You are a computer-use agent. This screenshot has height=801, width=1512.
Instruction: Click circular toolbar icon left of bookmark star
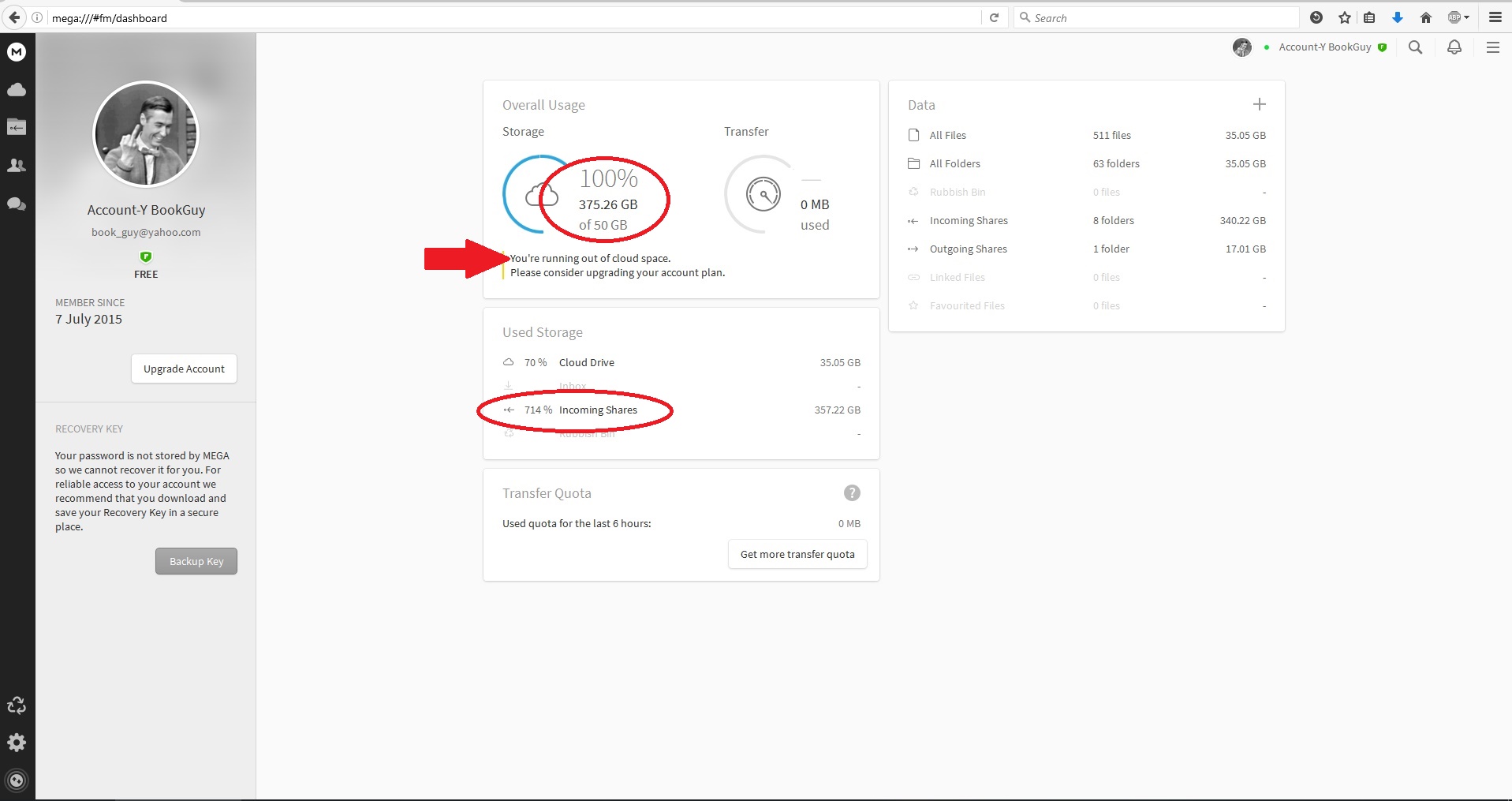[1316, 17]
